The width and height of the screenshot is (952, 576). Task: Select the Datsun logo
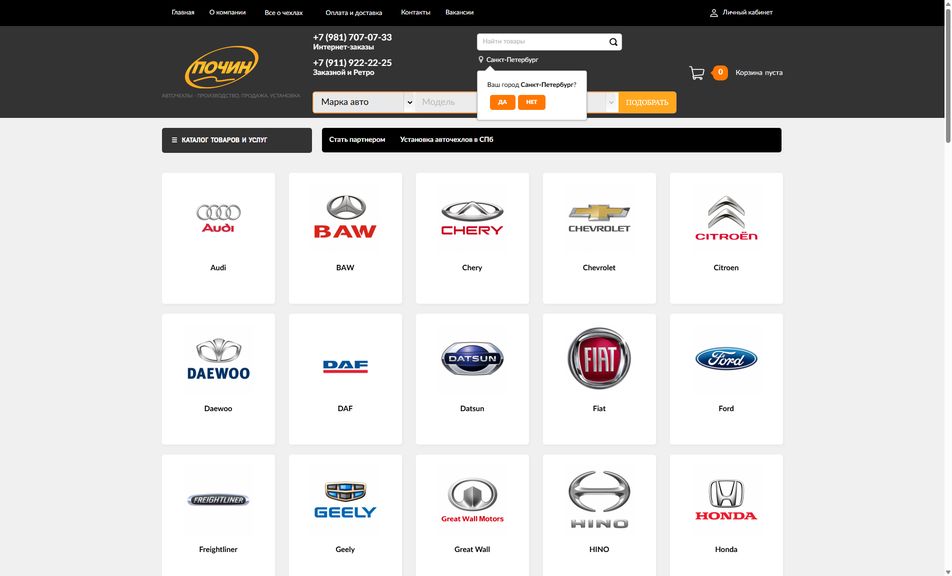[x=472, y=358]
